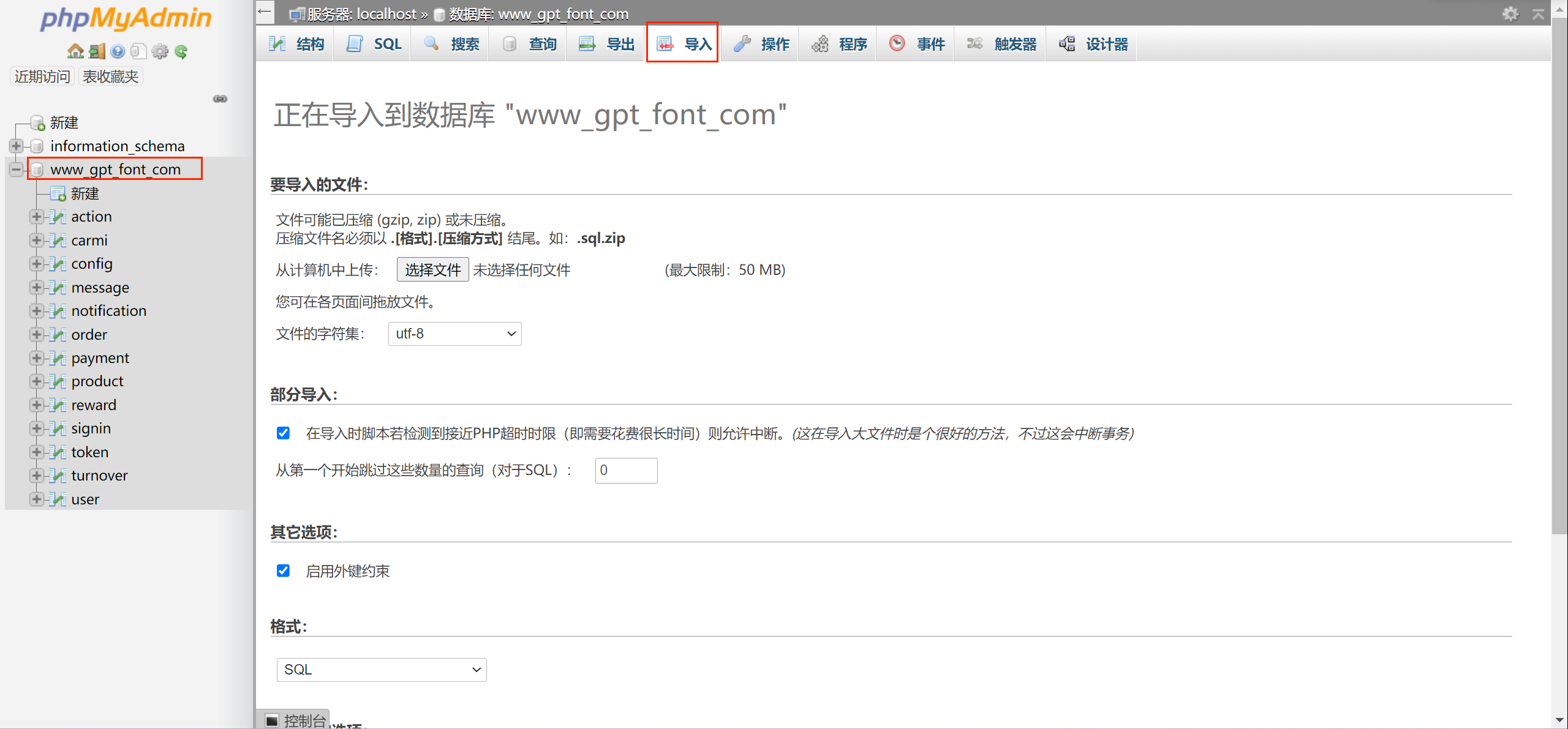Uncheck 启用外键约束 checkbox
The width and height of the screenshot is (1568, 729).
coord(283,571)
